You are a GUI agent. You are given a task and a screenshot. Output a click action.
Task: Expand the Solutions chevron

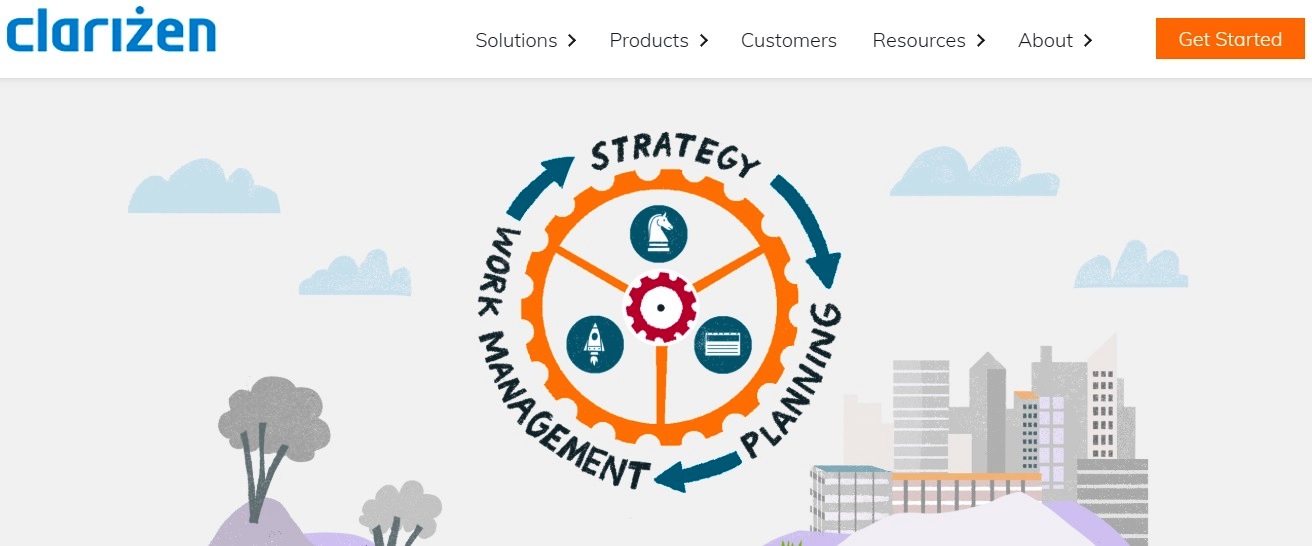click(x=572, y=40)
